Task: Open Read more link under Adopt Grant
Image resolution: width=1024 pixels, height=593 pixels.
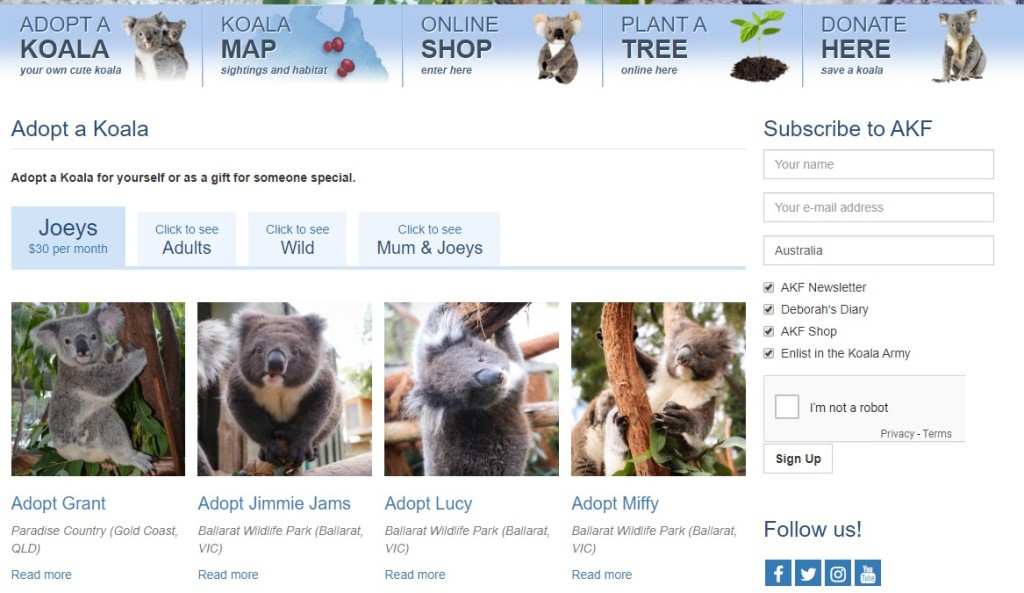Action: 41,575
